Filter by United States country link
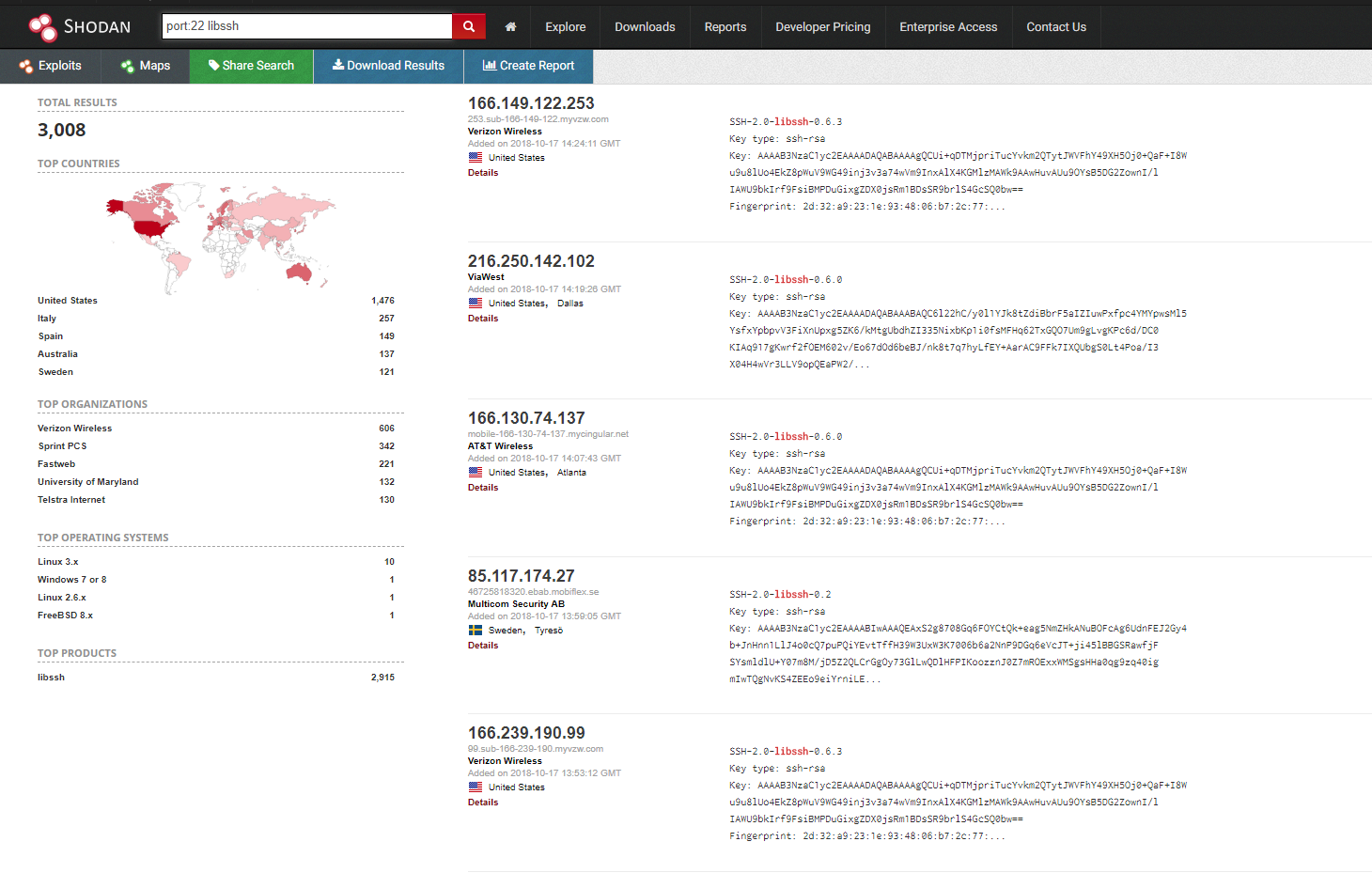The width and height of the screenshot is (1372, 873). coord(67,300)
